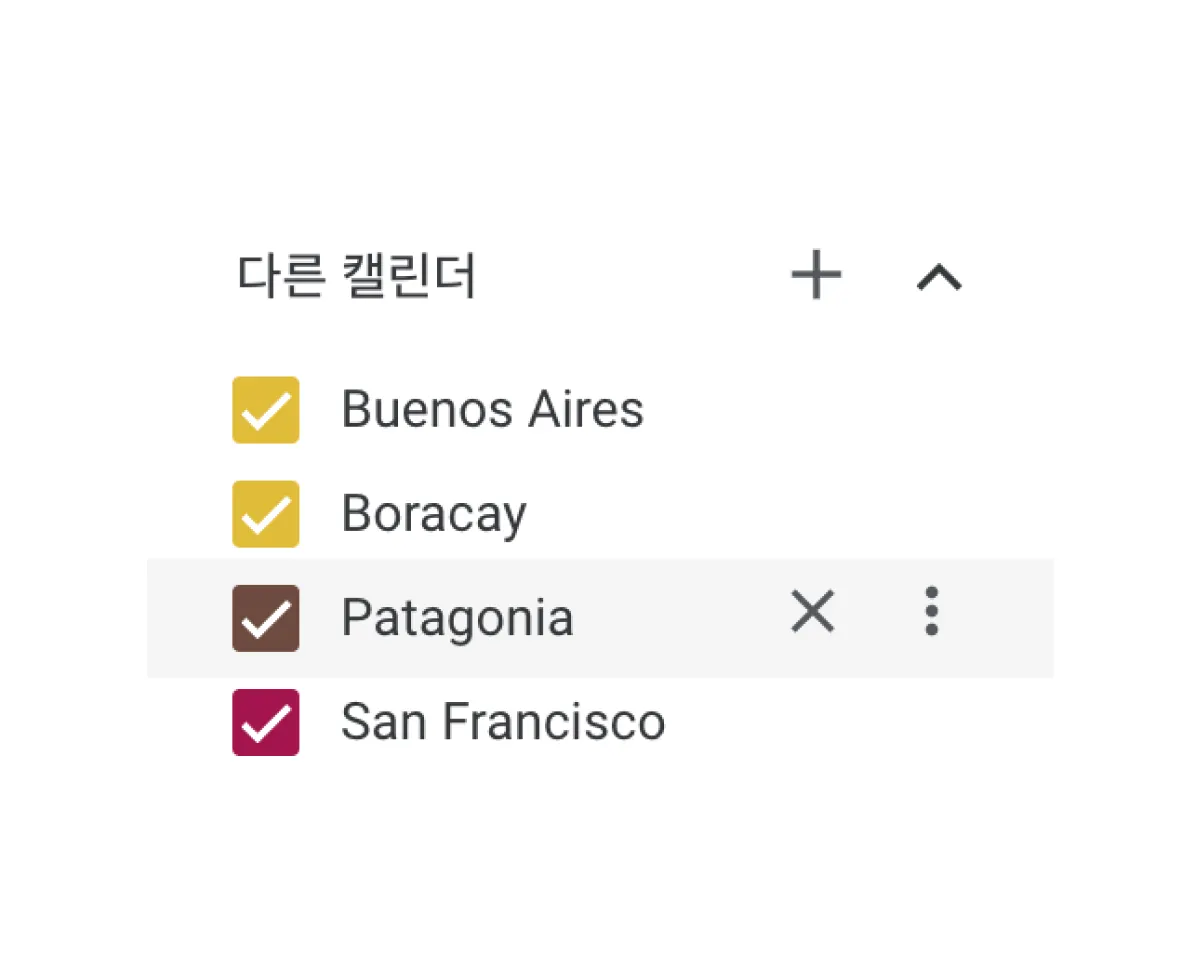Collapse the 다른 캘린더 section
The image size is (1196, 970).
click(x=939, y=277)
